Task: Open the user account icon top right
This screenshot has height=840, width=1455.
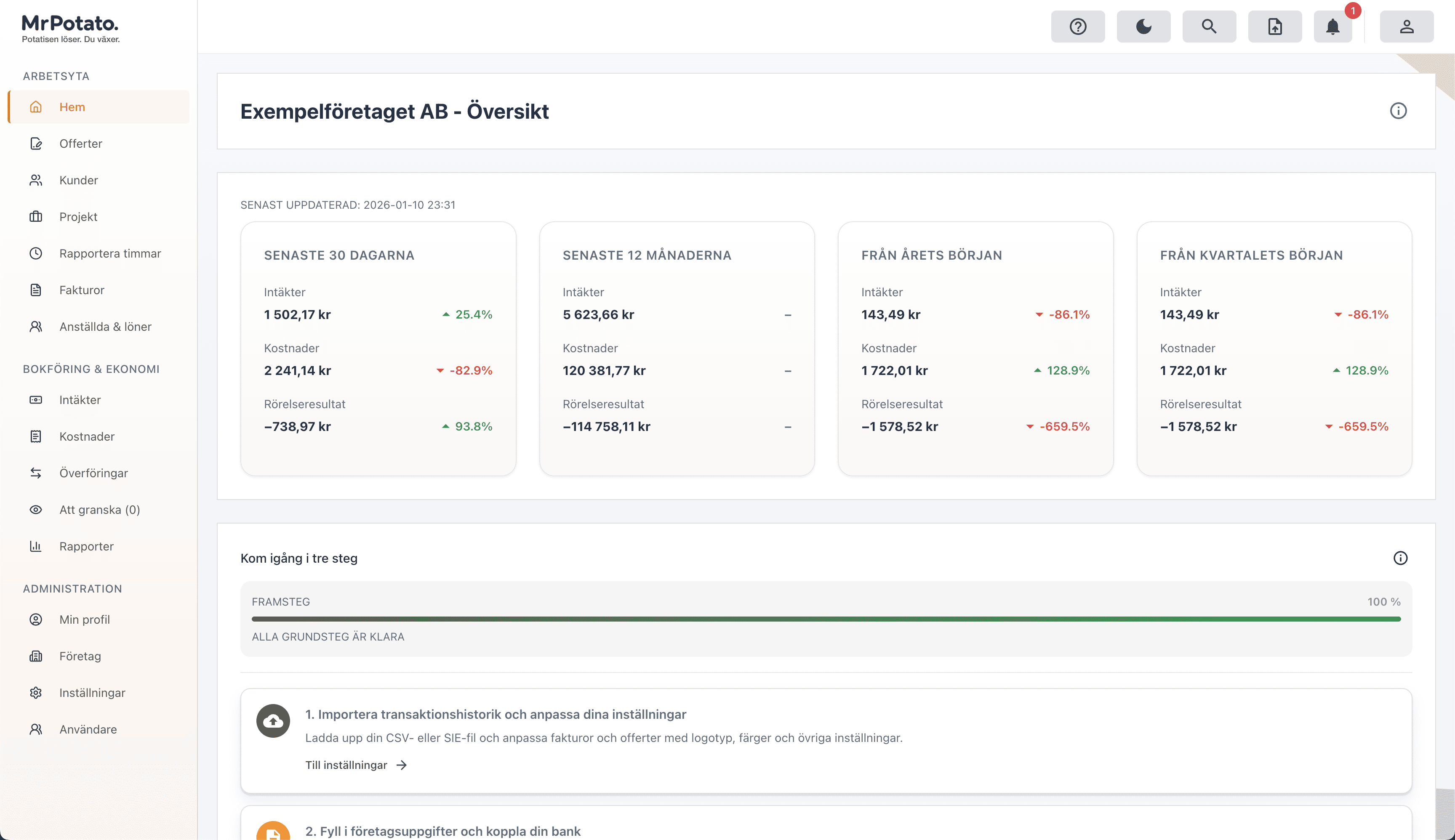Action: click(x=1407, y=26)
